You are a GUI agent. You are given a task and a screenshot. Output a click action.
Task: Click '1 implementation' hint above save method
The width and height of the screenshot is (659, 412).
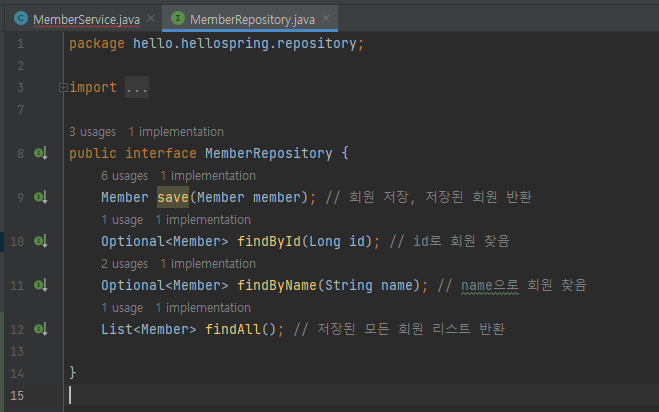point(208,176)
